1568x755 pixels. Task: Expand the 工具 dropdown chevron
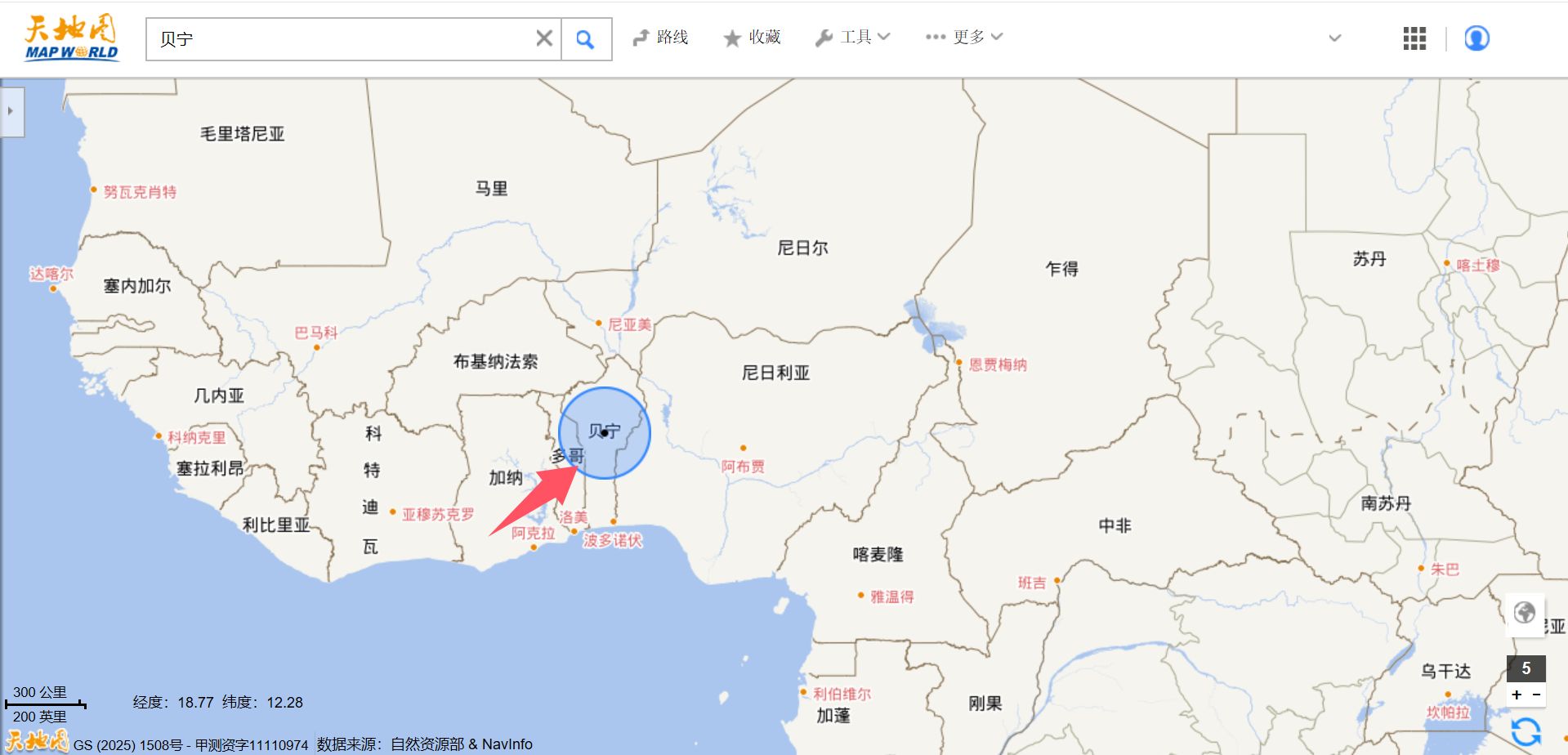884,38
